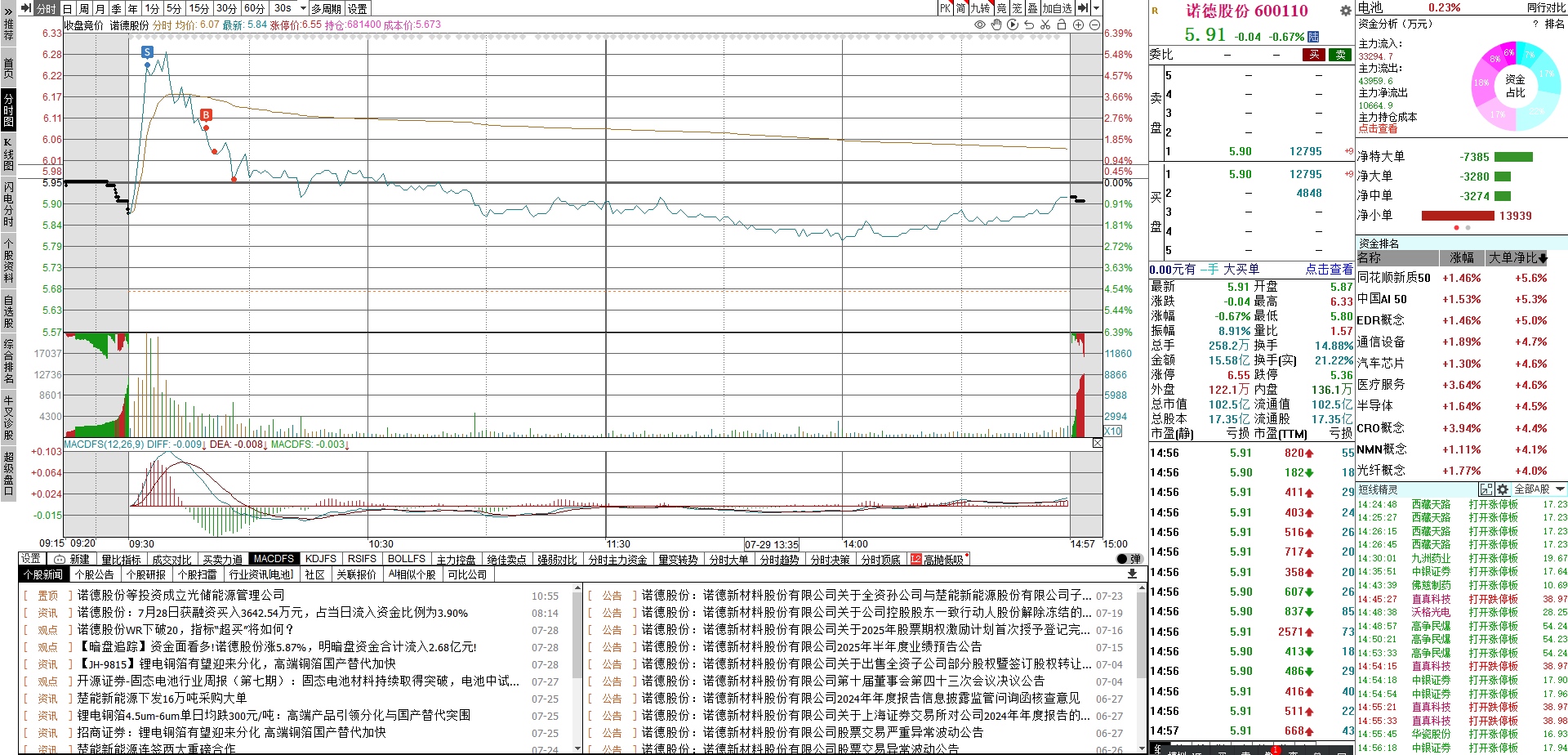This screenshot has height=755, width=1568.
Task: Open 超级盘口 in the left sidebar
Action: point(8,472)
